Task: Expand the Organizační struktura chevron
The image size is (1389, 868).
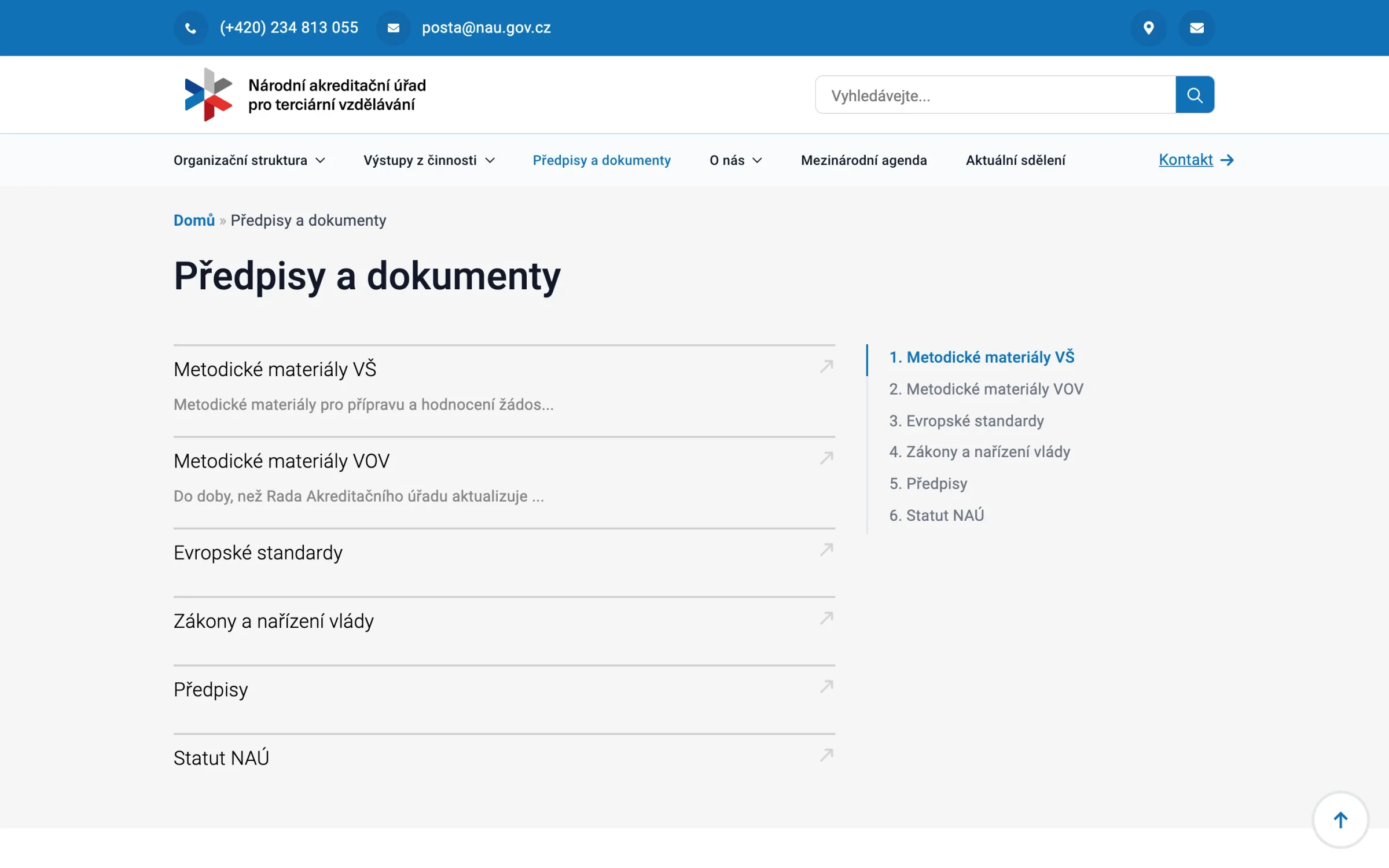Action: pos(320,161)
